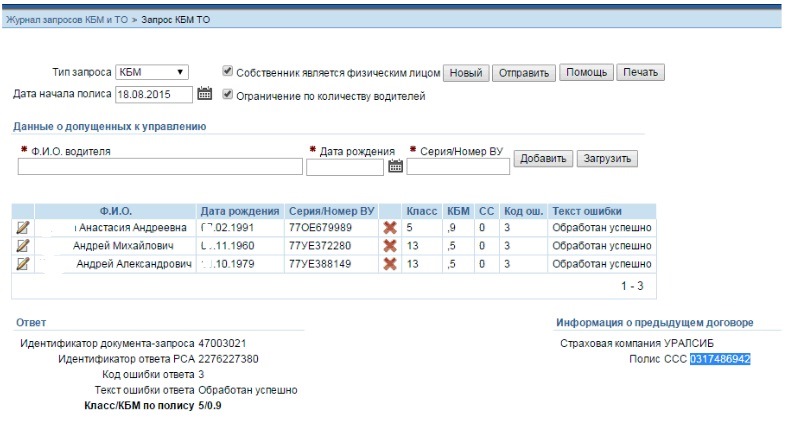
Task: Focus the 'Серия/Номер ВУ' input field
Action: click(x=458, y=167)
